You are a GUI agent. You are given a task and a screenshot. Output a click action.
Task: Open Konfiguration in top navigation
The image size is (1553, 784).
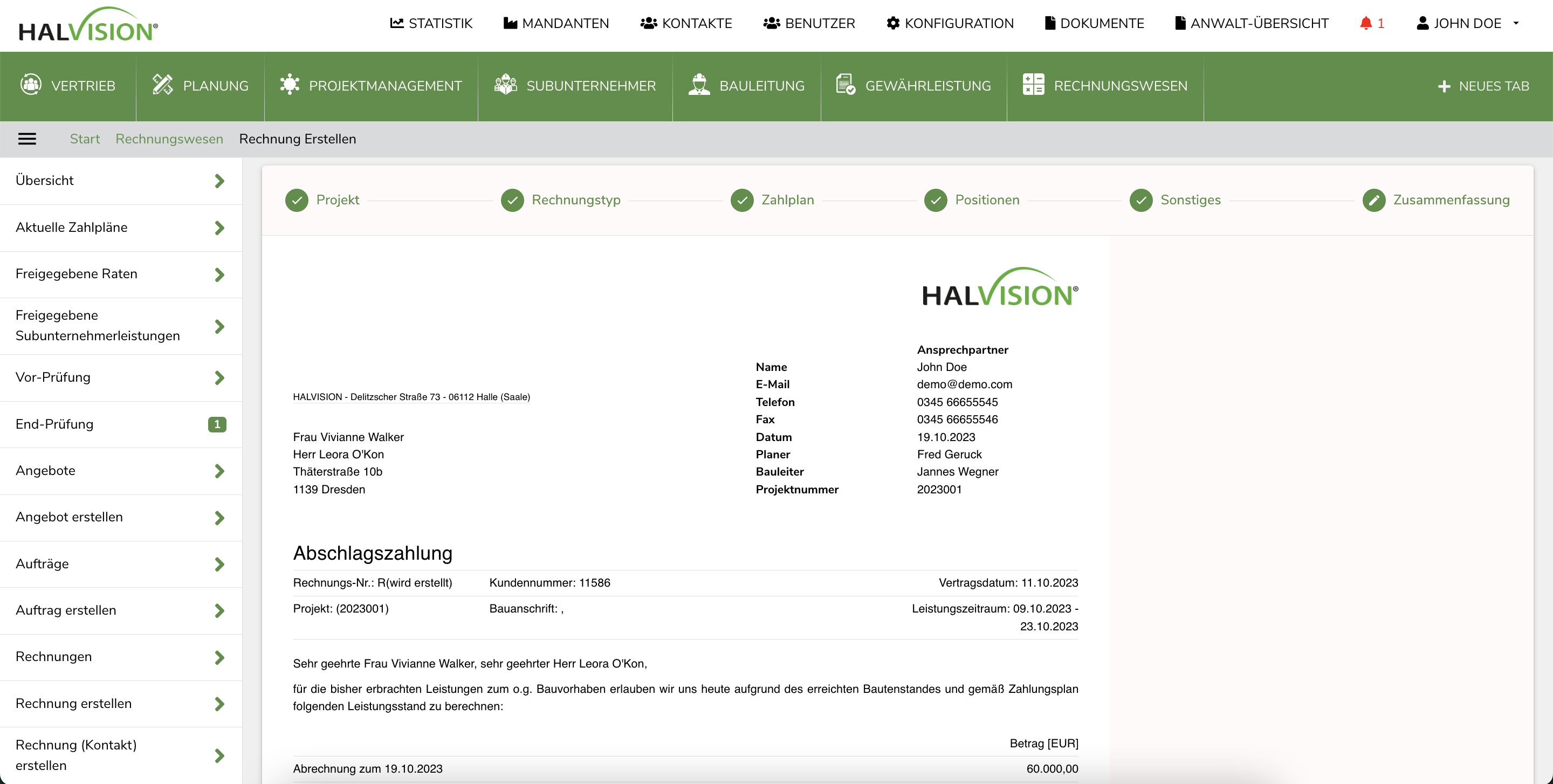click(x=950, y=24)
